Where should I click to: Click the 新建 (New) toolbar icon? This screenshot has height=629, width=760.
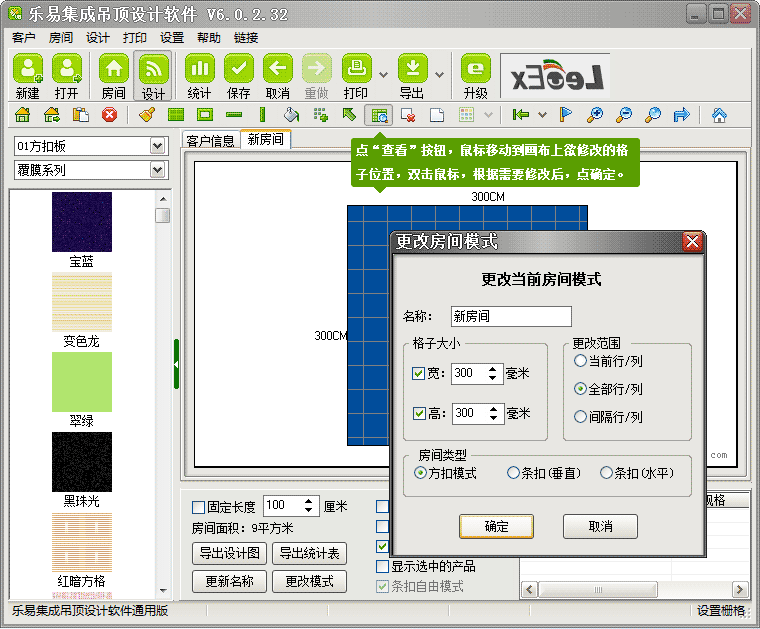click(27, 69)
